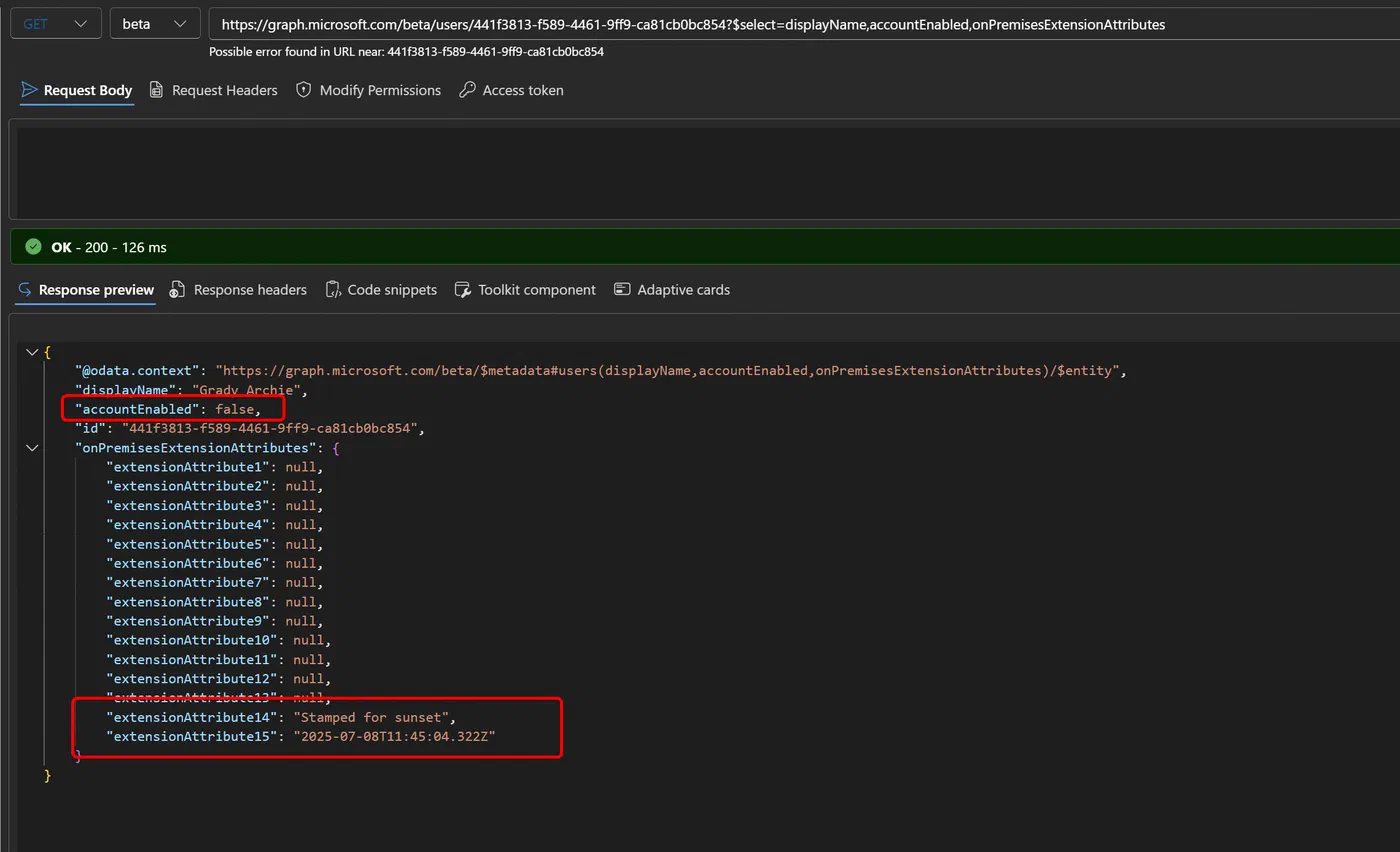Click the "extensionAttribute14" key

[x=192, y=717]
